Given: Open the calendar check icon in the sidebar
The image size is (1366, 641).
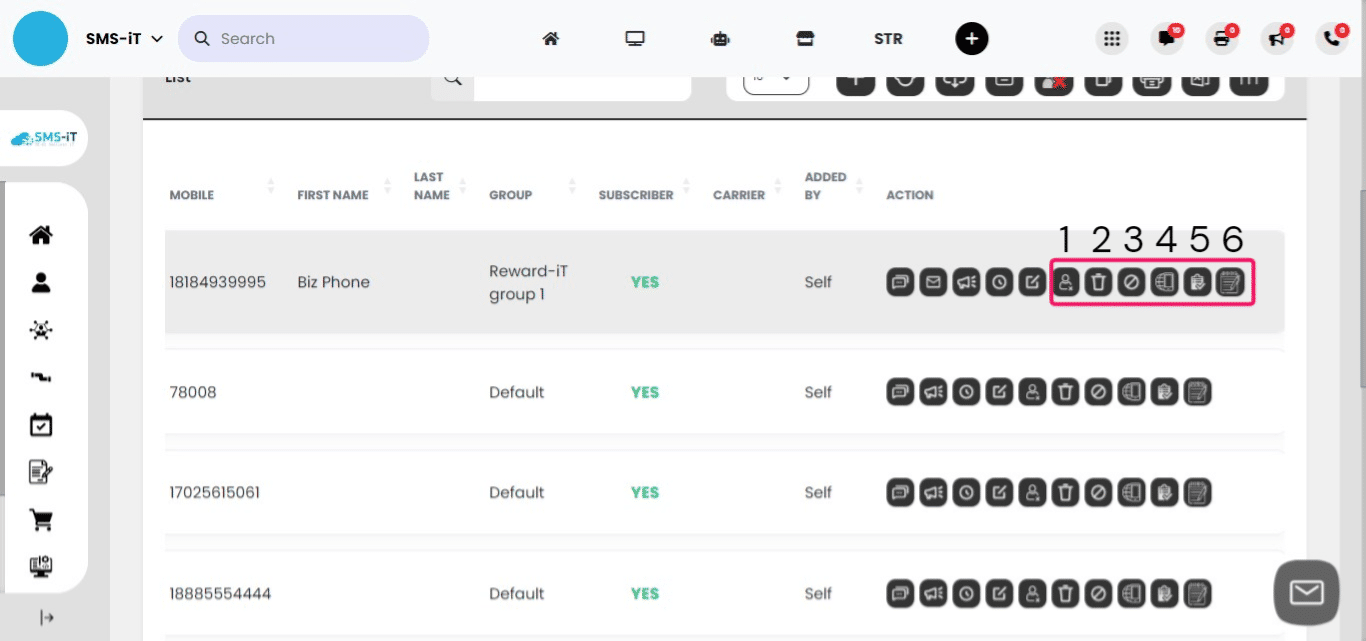Looking at the screenshot, I should pos(41,425).
